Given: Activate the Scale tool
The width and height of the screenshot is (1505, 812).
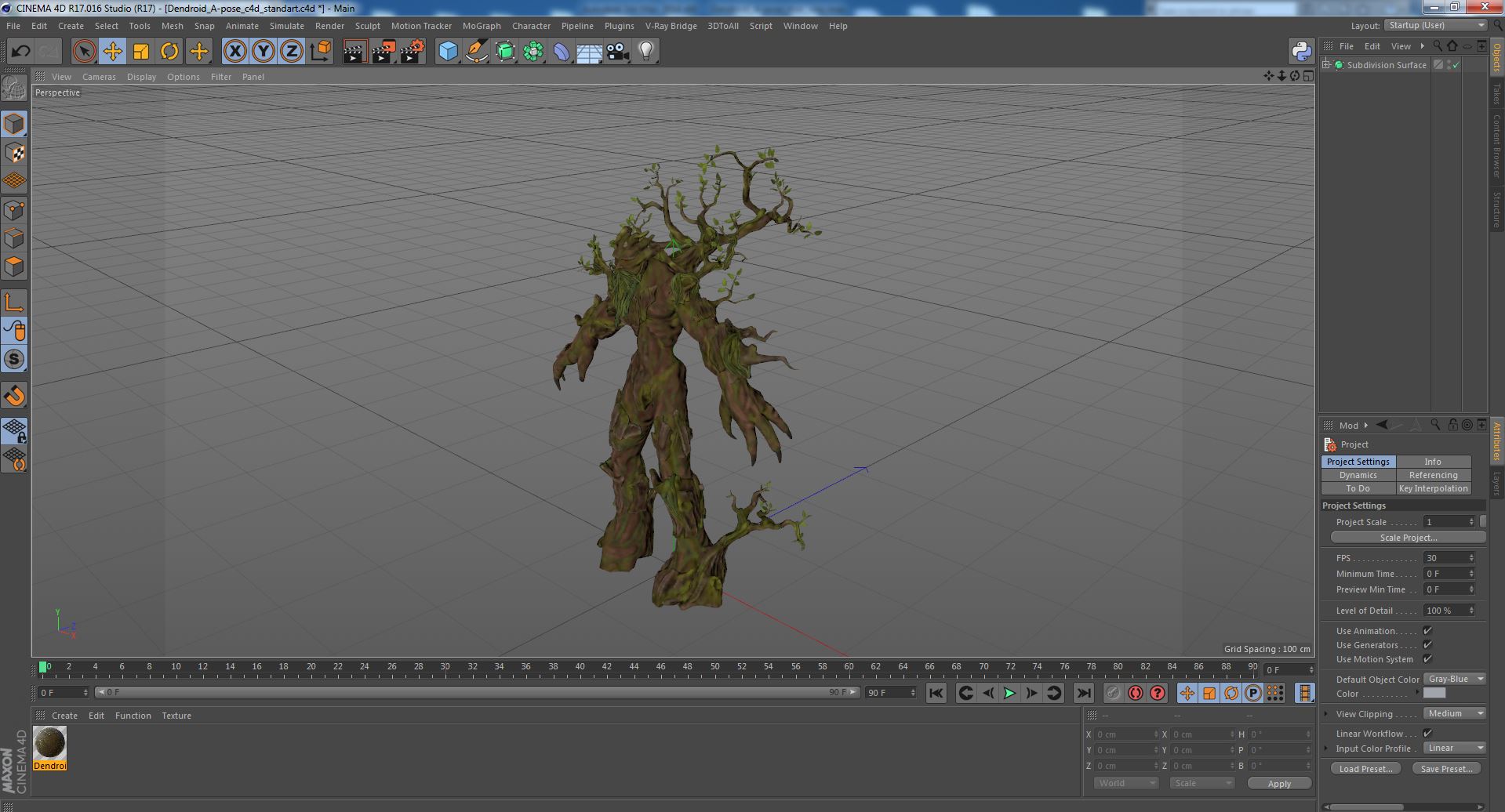Looking at the screenshot, I should tap(141, 52).
